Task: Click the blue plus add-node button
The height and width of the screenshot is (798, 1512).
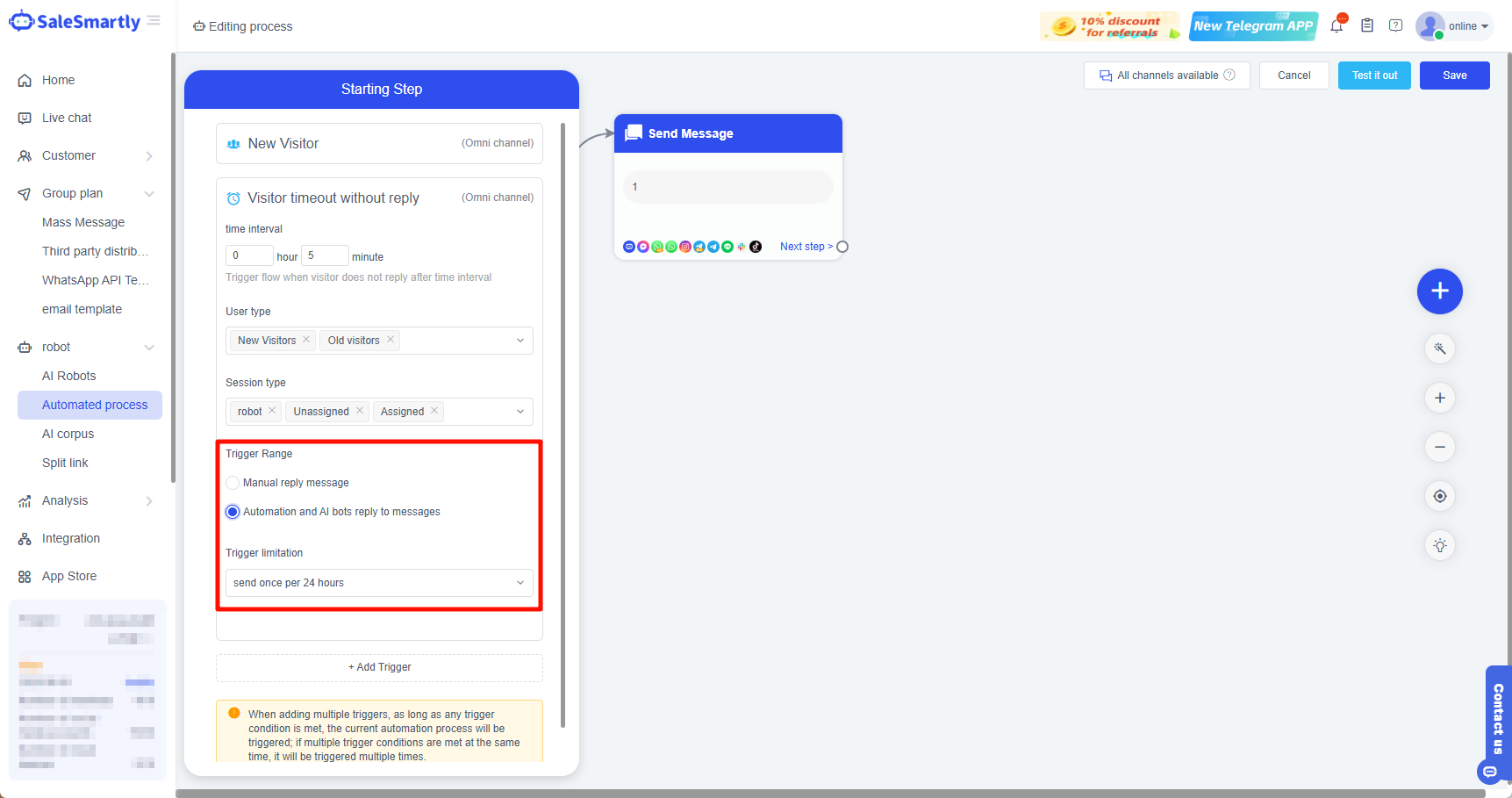Action: [1439, 291]
